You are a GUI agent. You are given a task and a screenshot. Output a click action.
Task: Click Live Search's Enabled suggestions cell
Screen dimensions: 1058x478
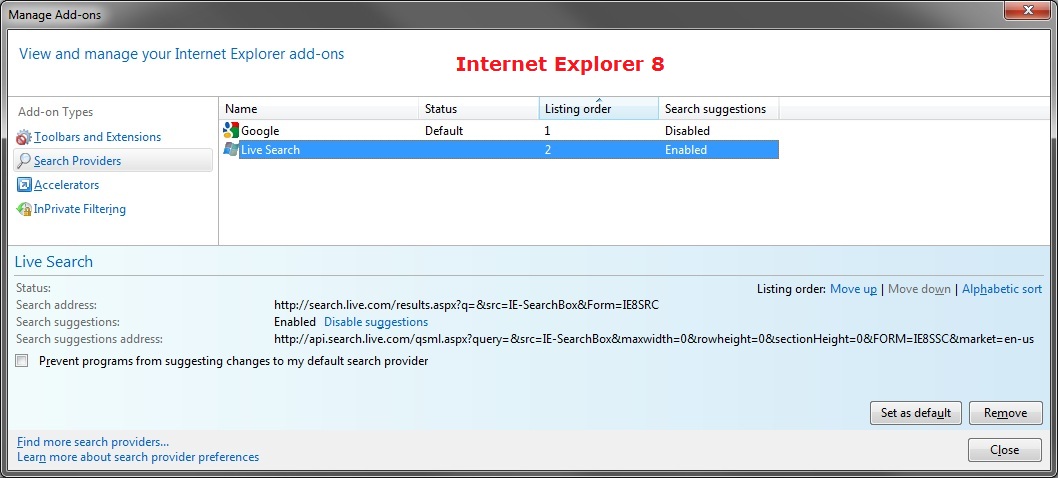(x=686, y=150)
